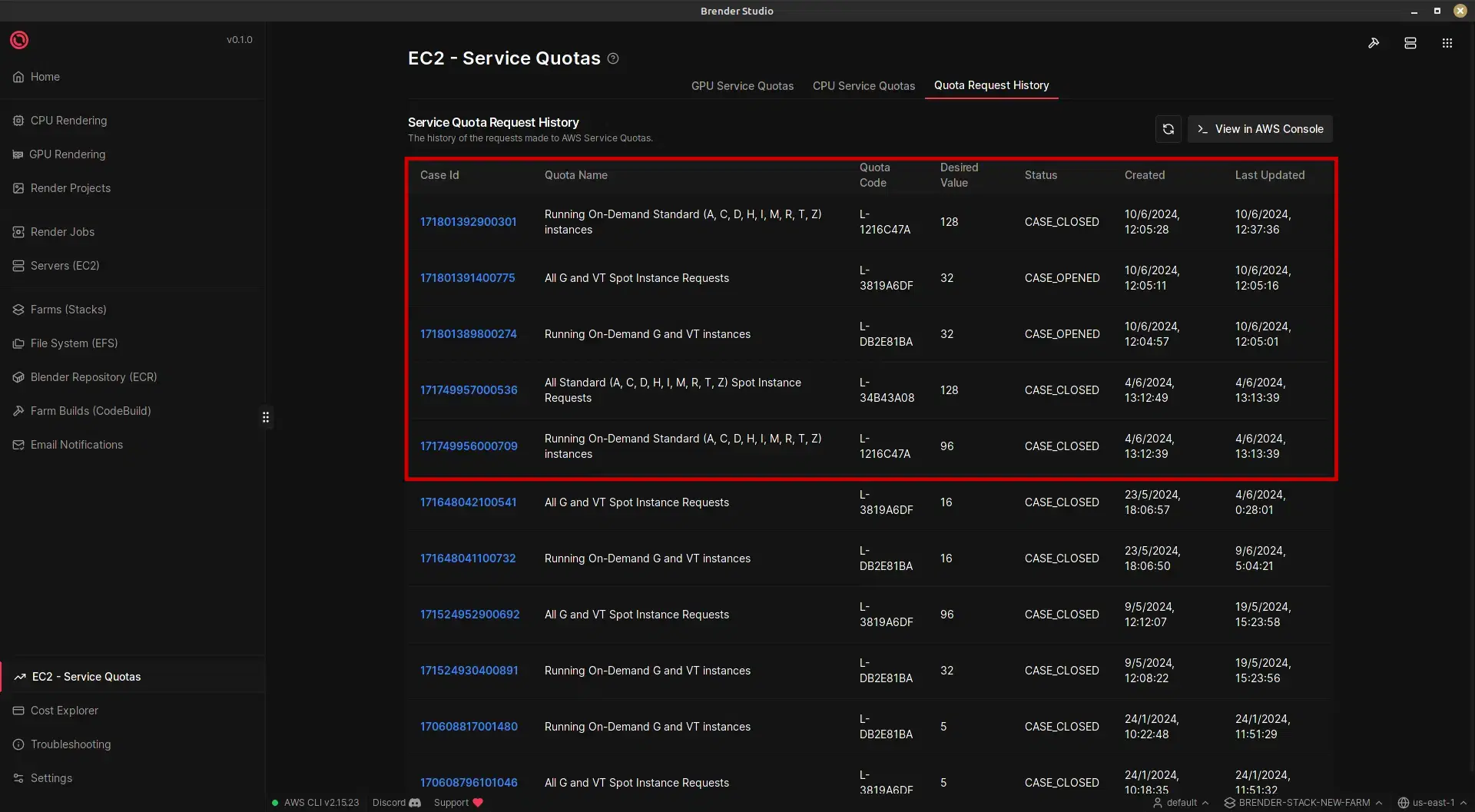Screen dimensions: 1475x812
Task: Switch to GPU Service Quotas tab
Action: (742, 86)
